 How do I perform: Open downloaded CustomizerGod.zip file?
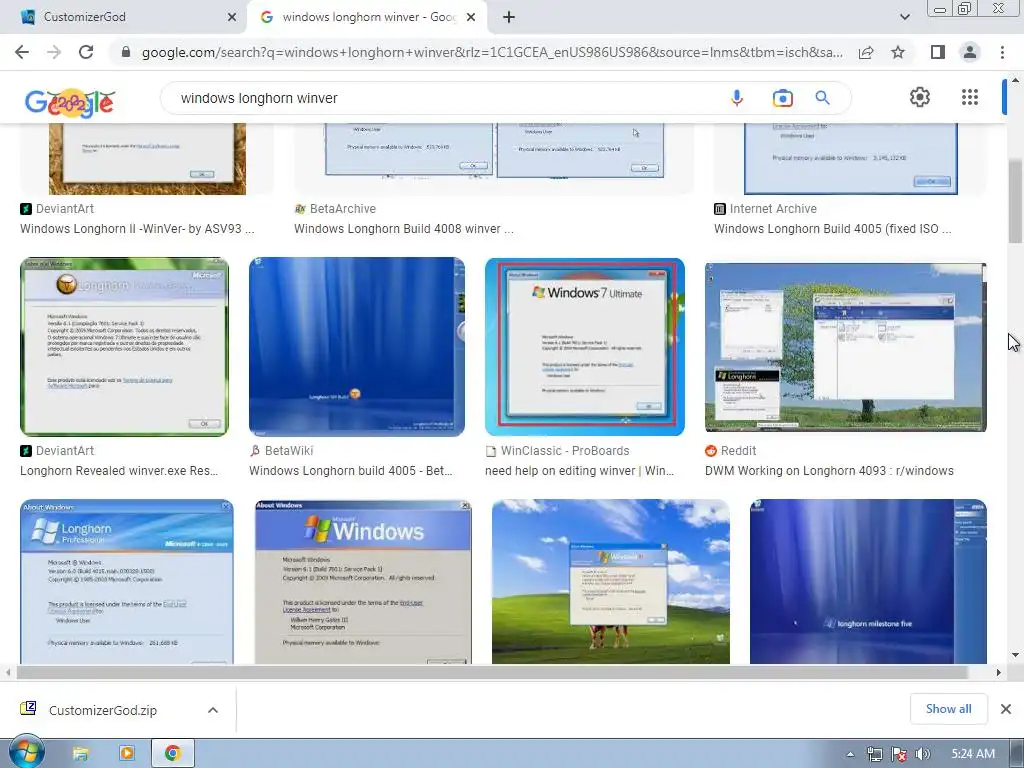103,710
